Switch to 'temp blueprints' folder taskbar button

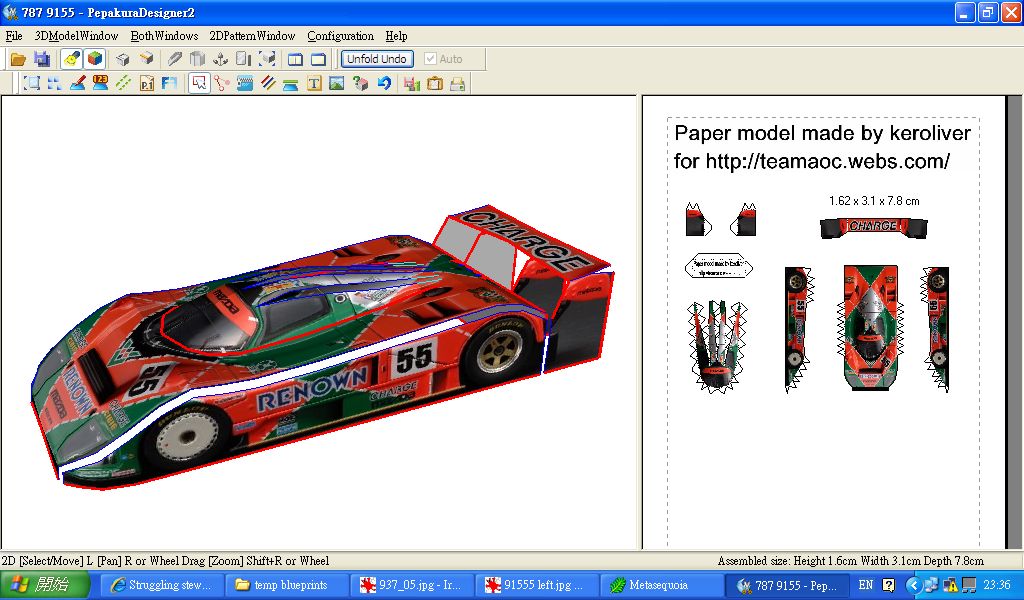click(287, 585)
